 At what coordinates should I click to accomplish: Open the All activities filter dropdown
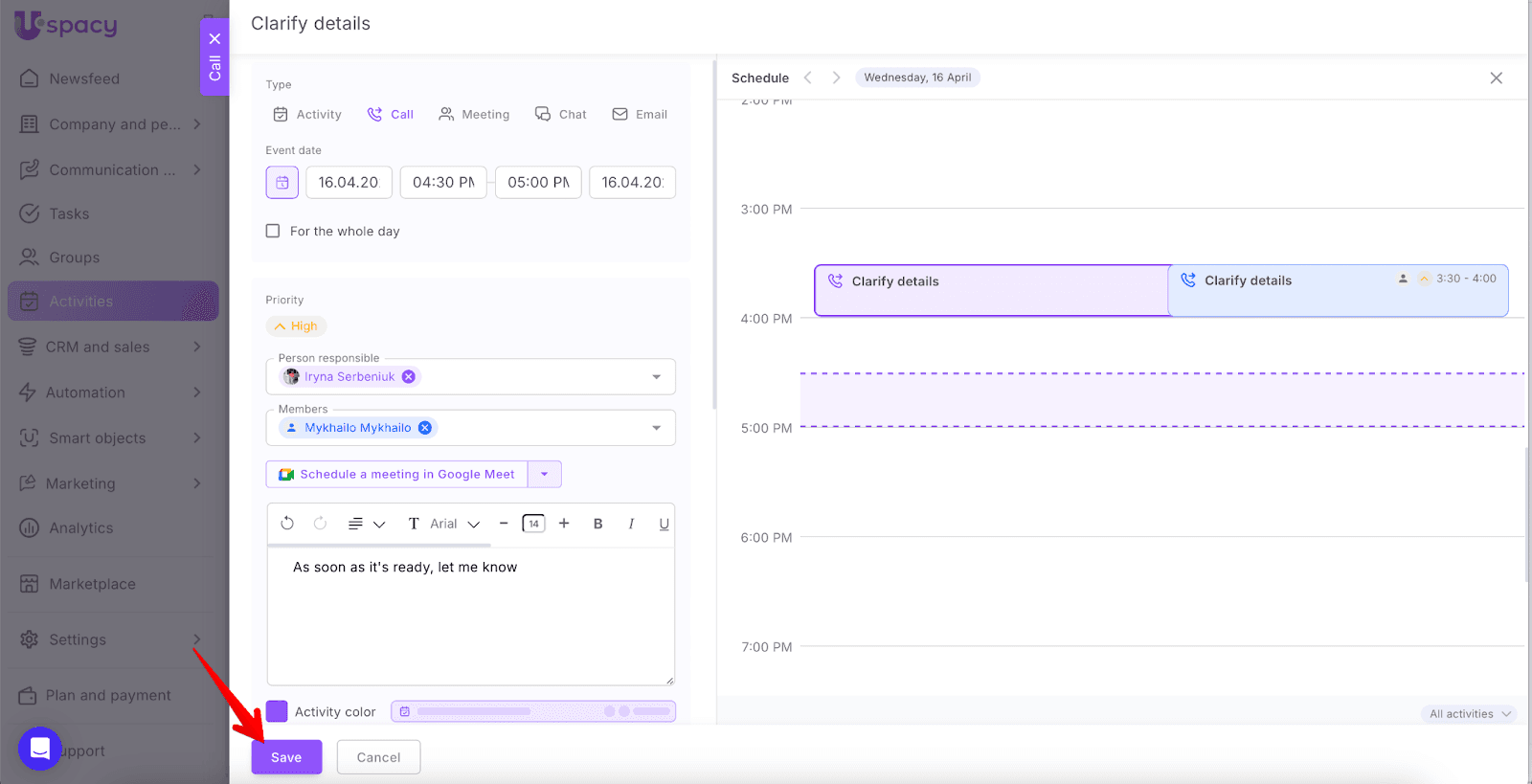click(x=1469, y=714)
